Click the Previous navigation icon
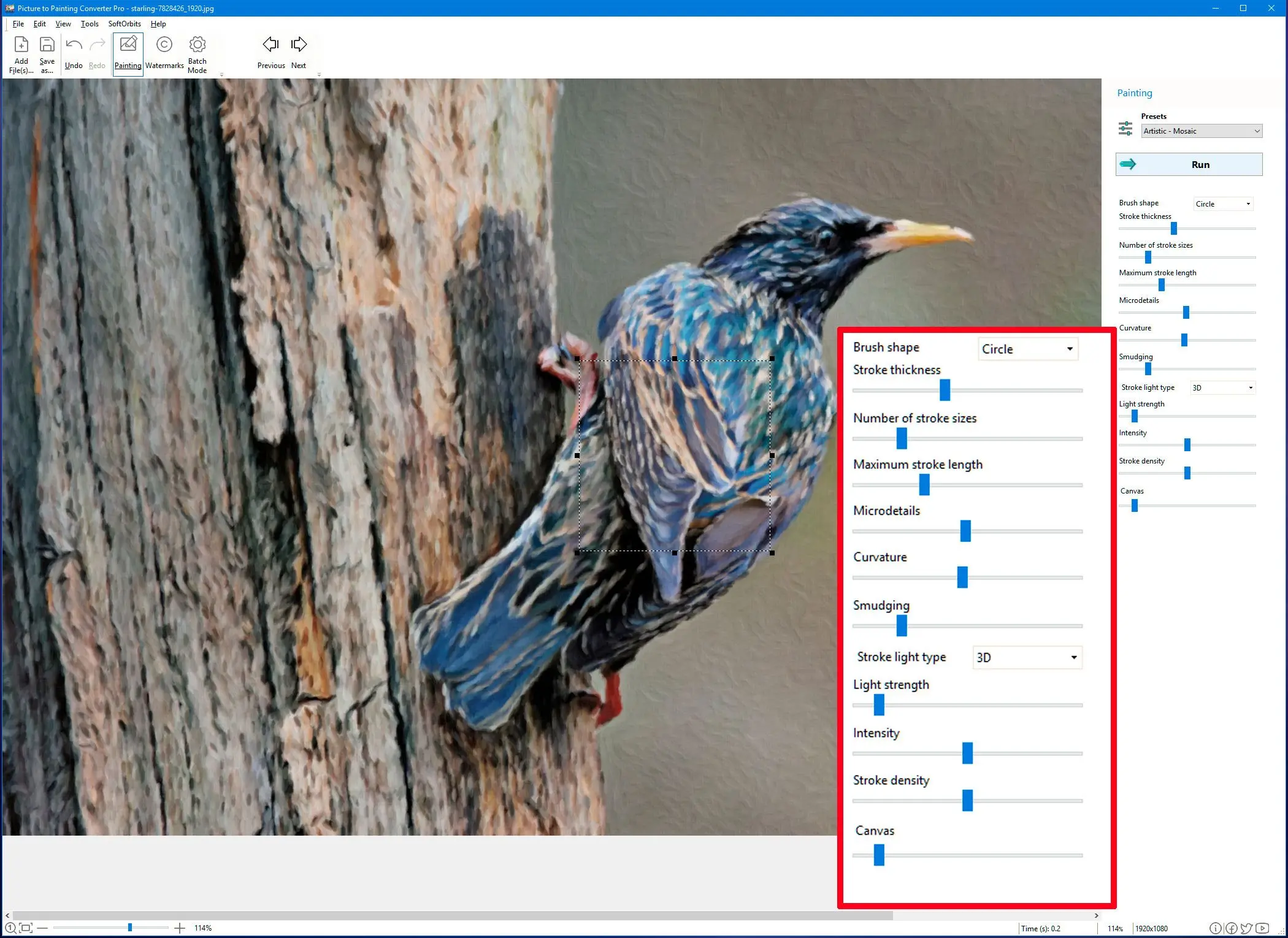1288x938 pixels. 270,44
